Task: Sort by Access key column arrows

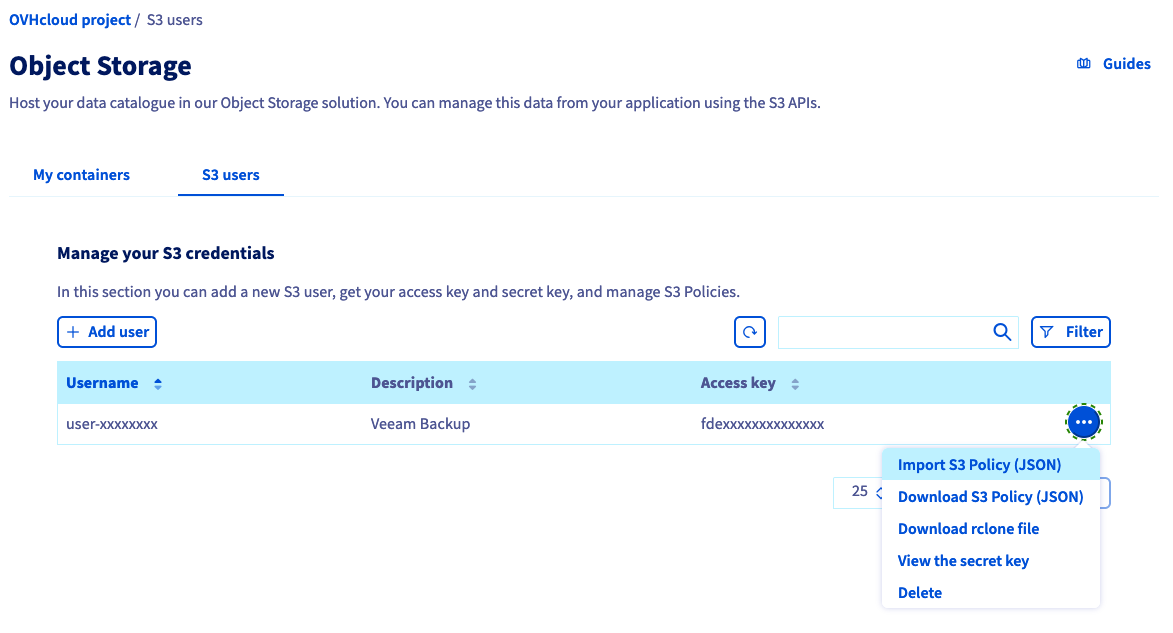Action: tap(795, 384)
